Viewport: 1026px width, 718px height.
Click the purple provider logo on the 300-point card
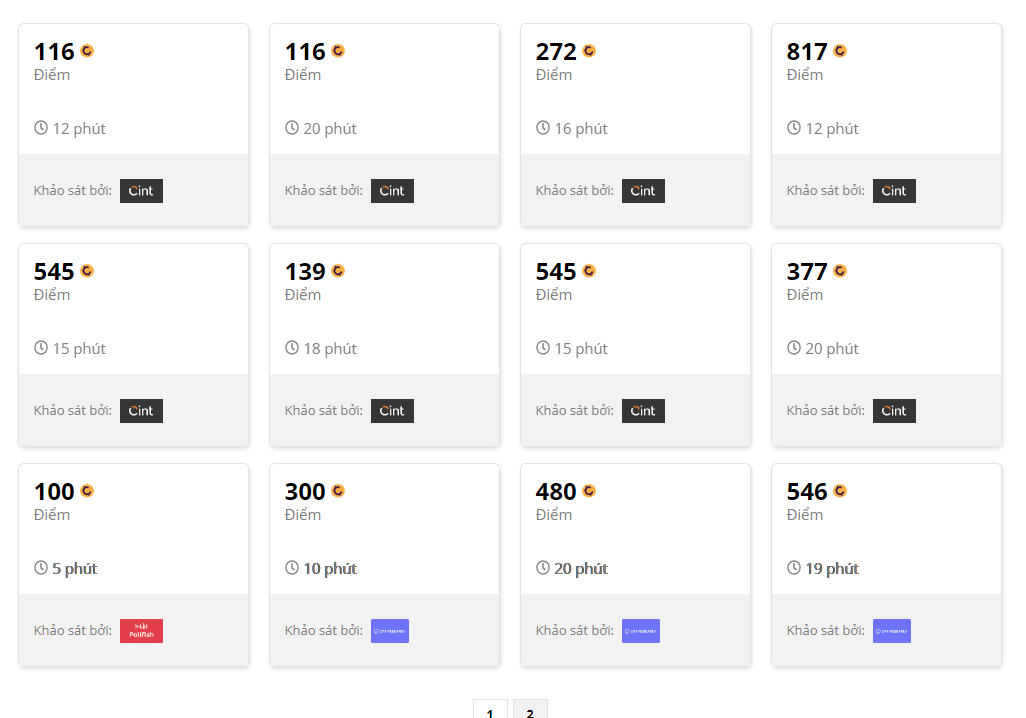390,631
